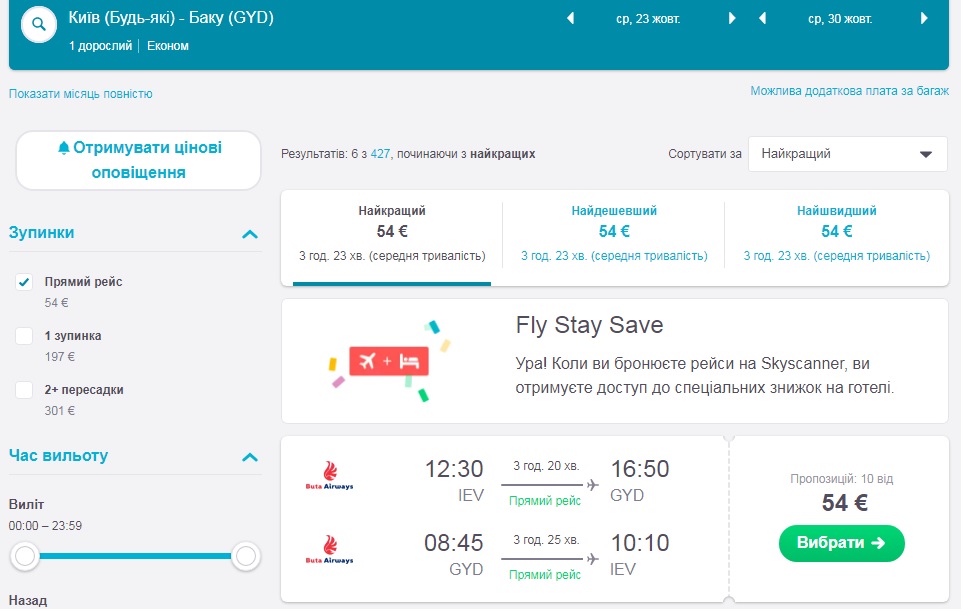Collapse the Зупинки filter section
Viewport: 961px width, 609px height.
[250, 234]
